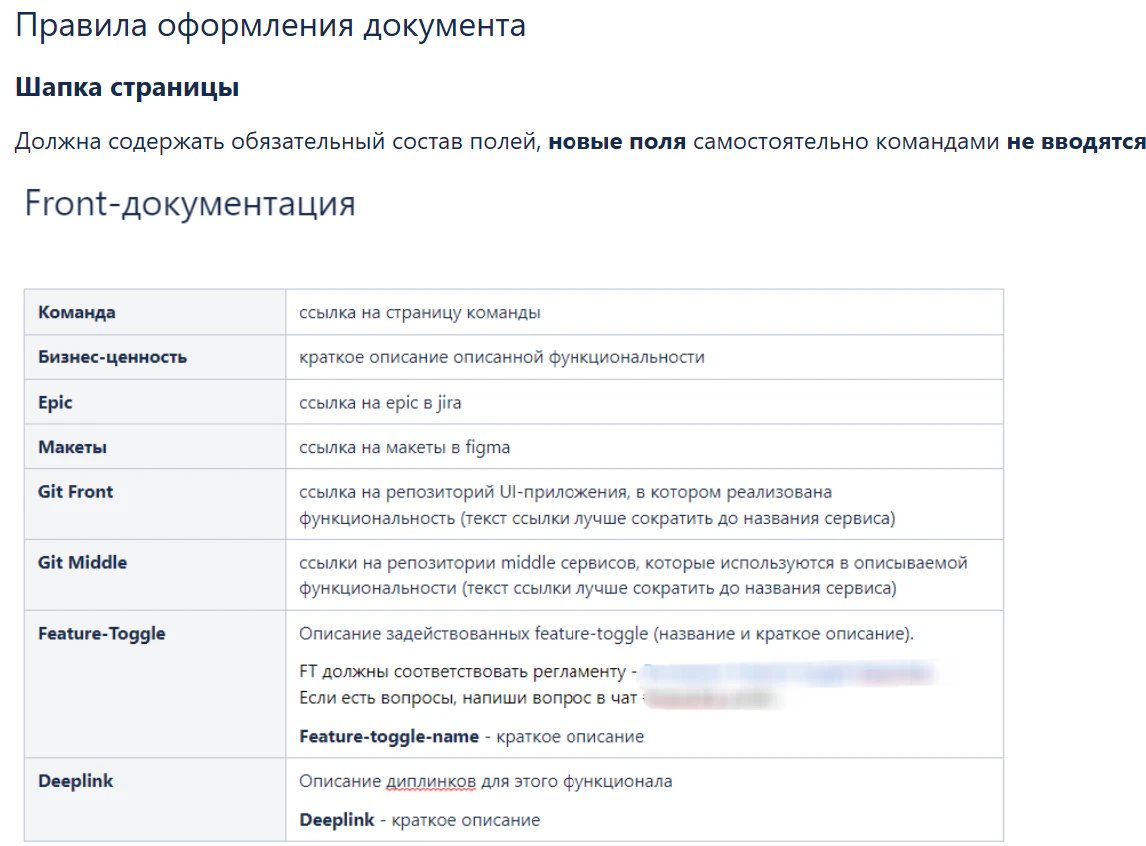The width and height of the screenshot is (1146, 846).
Task: Click the bold words "новые поля"
Action: [x=617, y=141]
